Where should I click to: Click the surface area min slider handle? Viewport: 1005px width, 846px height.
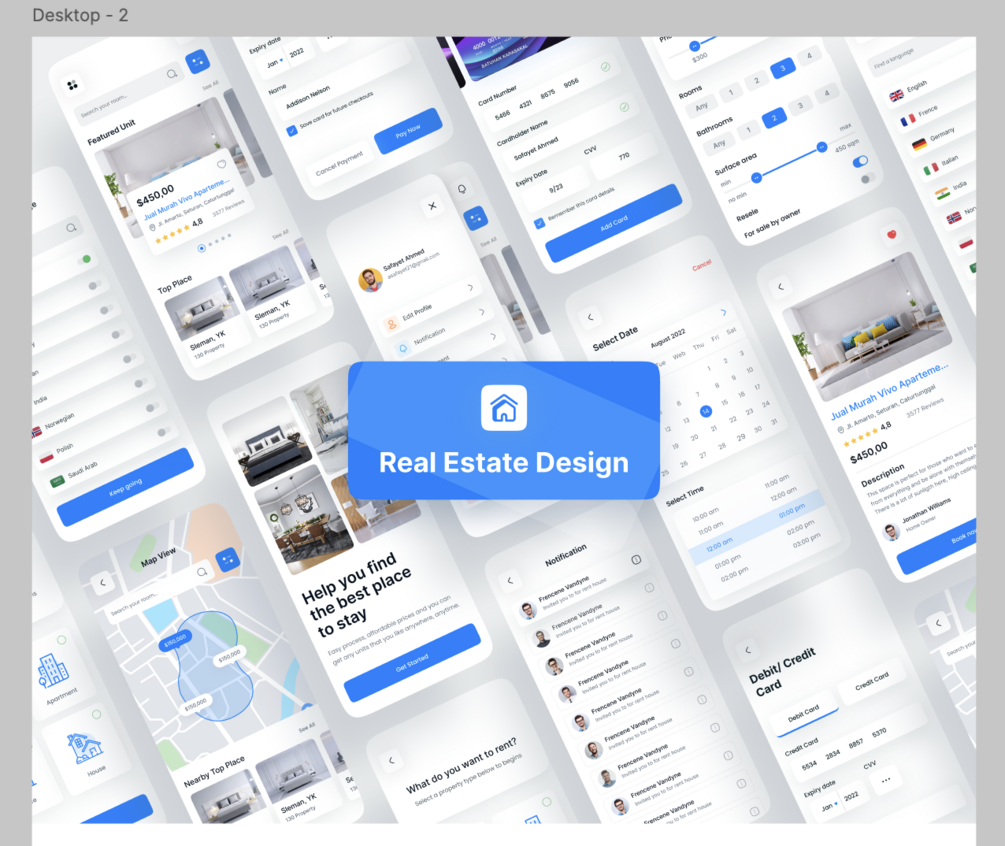point(757,178)
